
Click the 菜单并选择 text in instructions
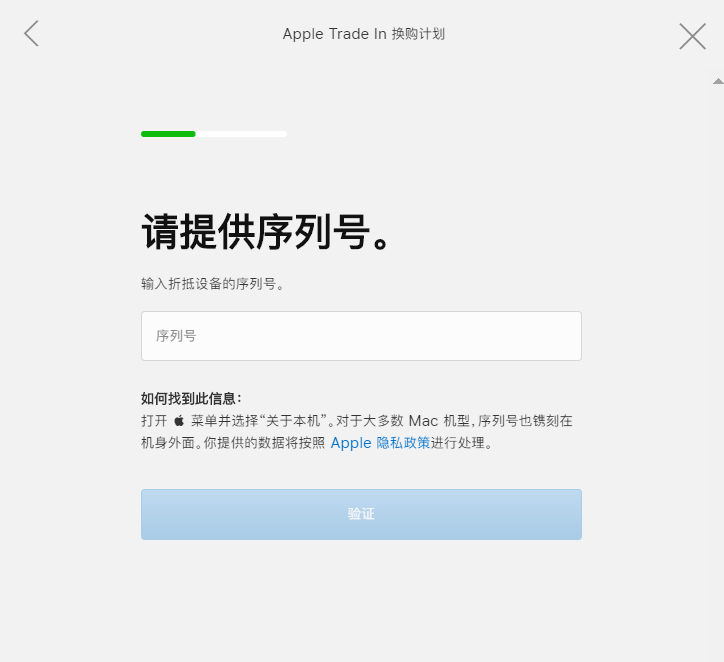(x=224, y=421)
